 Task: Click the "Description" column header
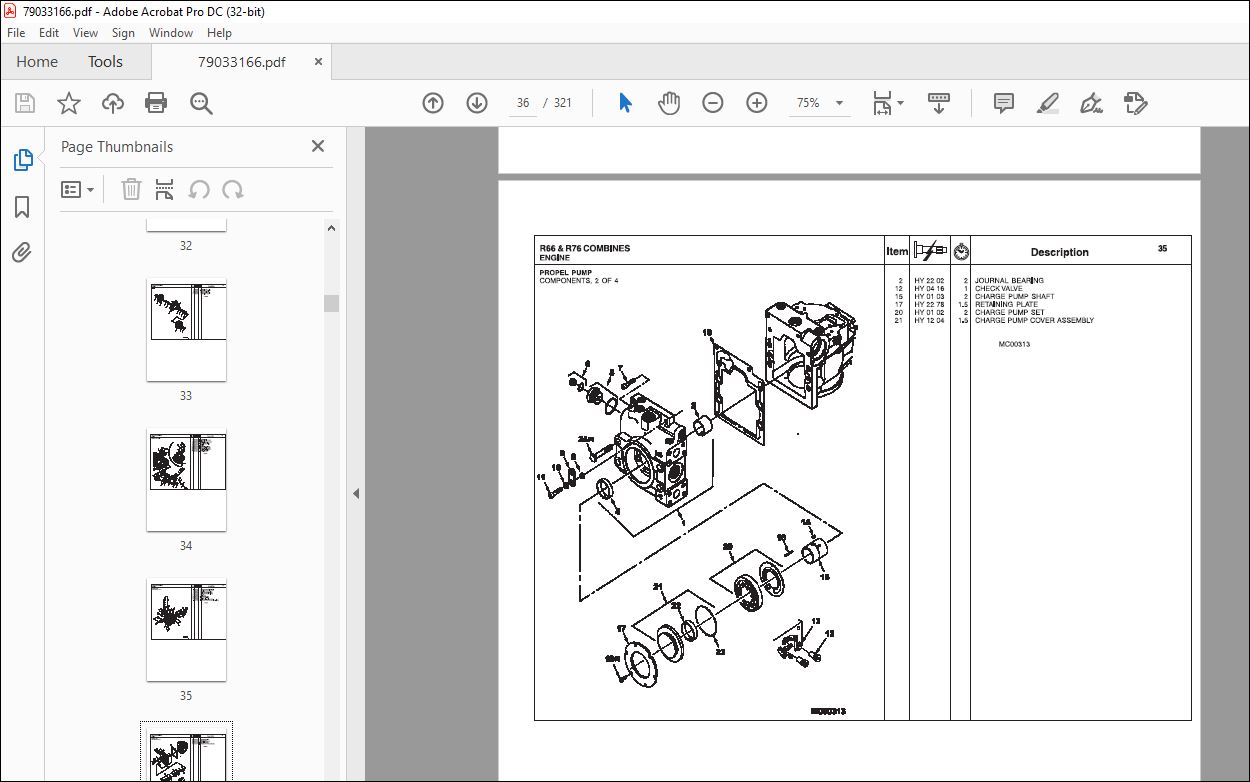[1059, 252]
